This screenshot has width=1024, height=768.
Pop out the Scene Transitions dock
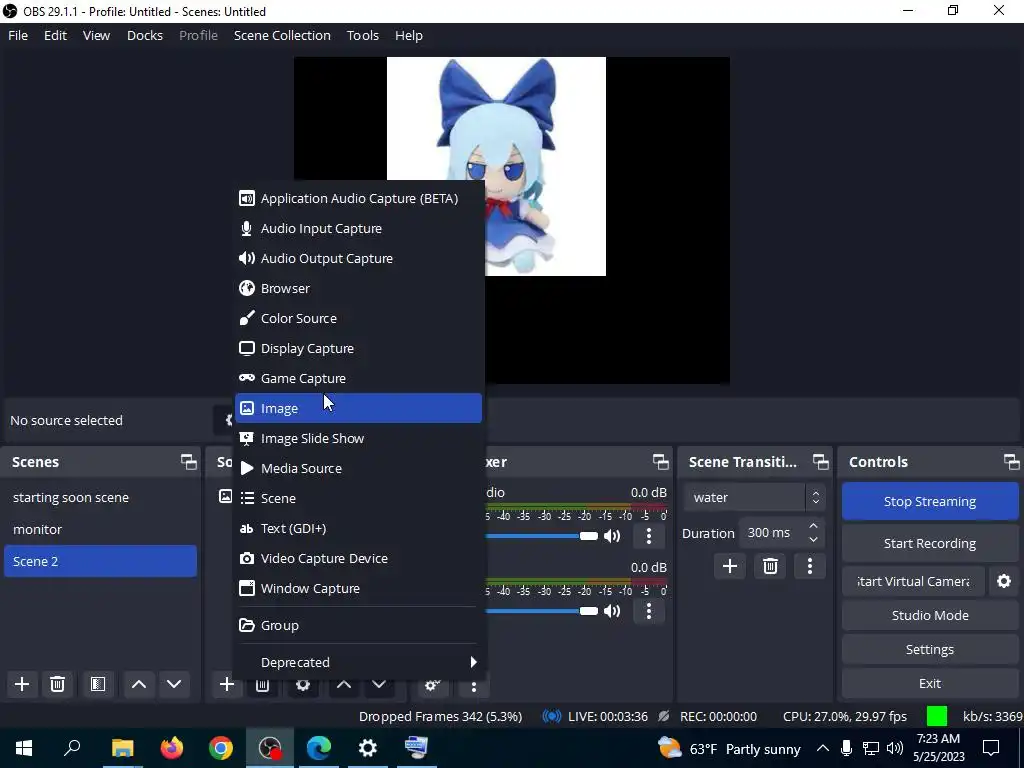821,462
